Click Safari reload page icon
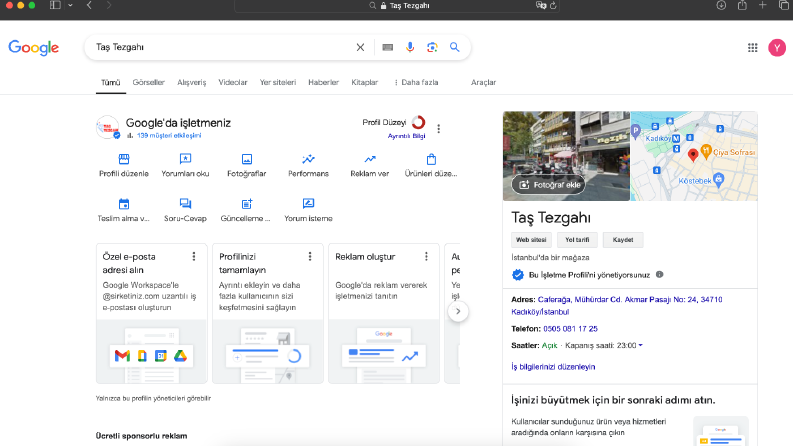This screenshot has height=446, width=793. pos(553,6)
